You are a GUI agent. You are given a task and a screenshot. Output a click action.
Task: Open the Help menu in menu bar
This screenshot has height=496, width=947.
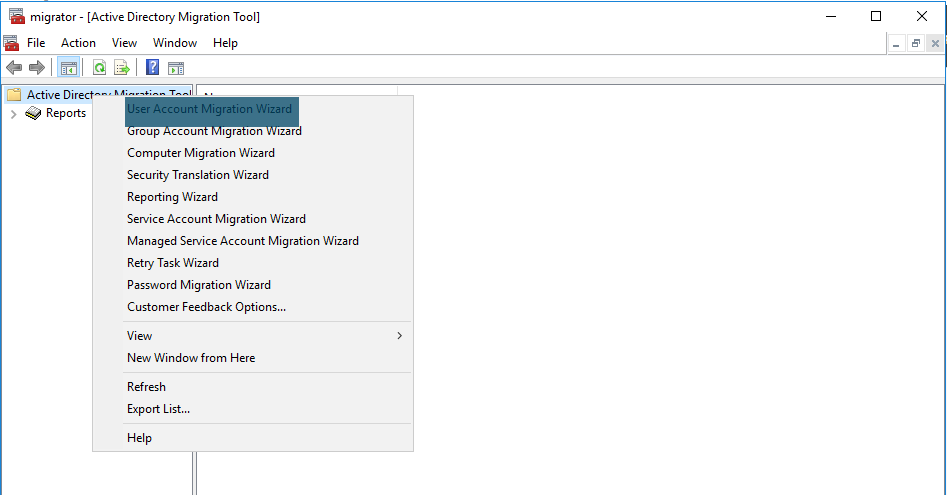[x=225, y=43]
